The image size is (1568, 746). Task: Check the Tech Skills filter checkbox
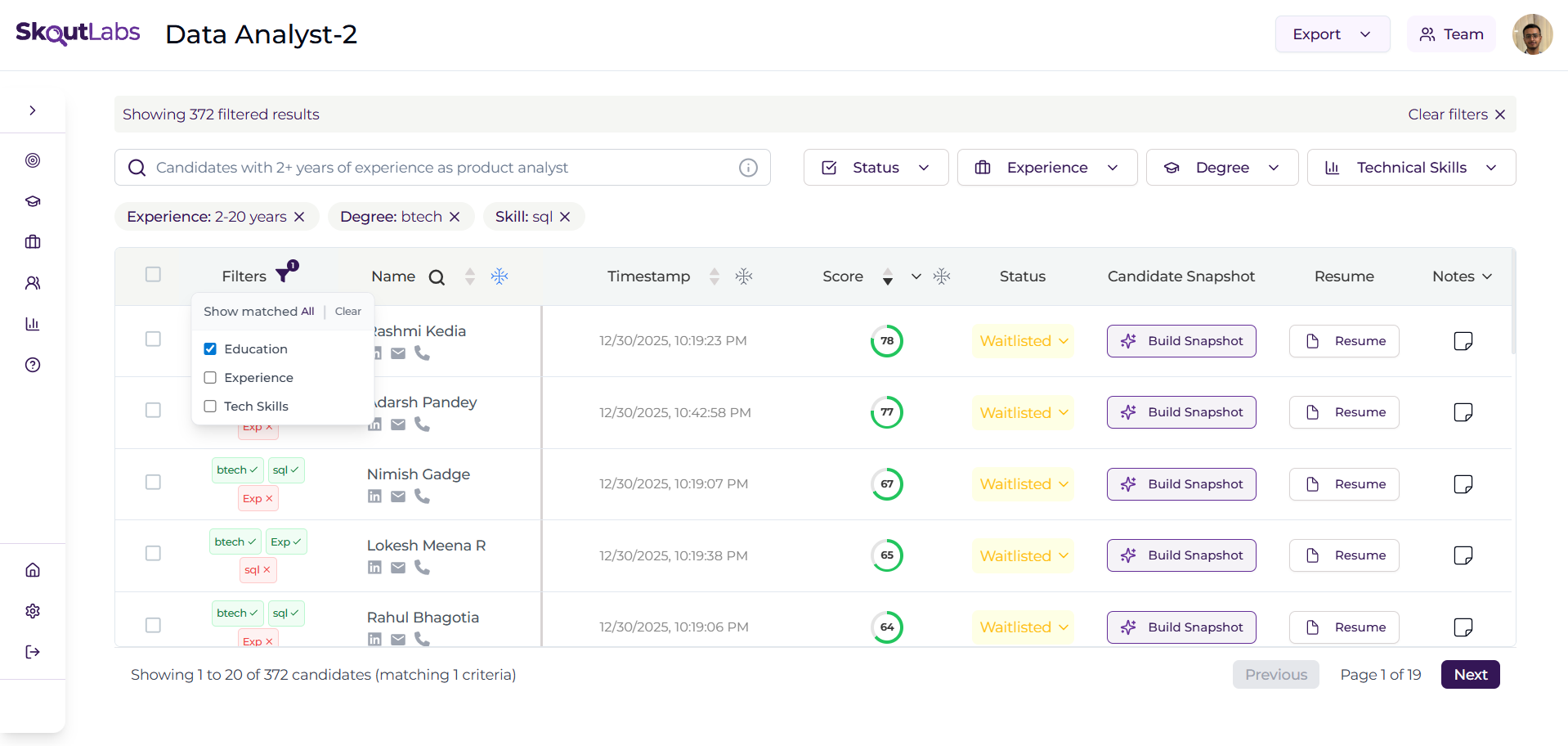(x=210, y=407)
